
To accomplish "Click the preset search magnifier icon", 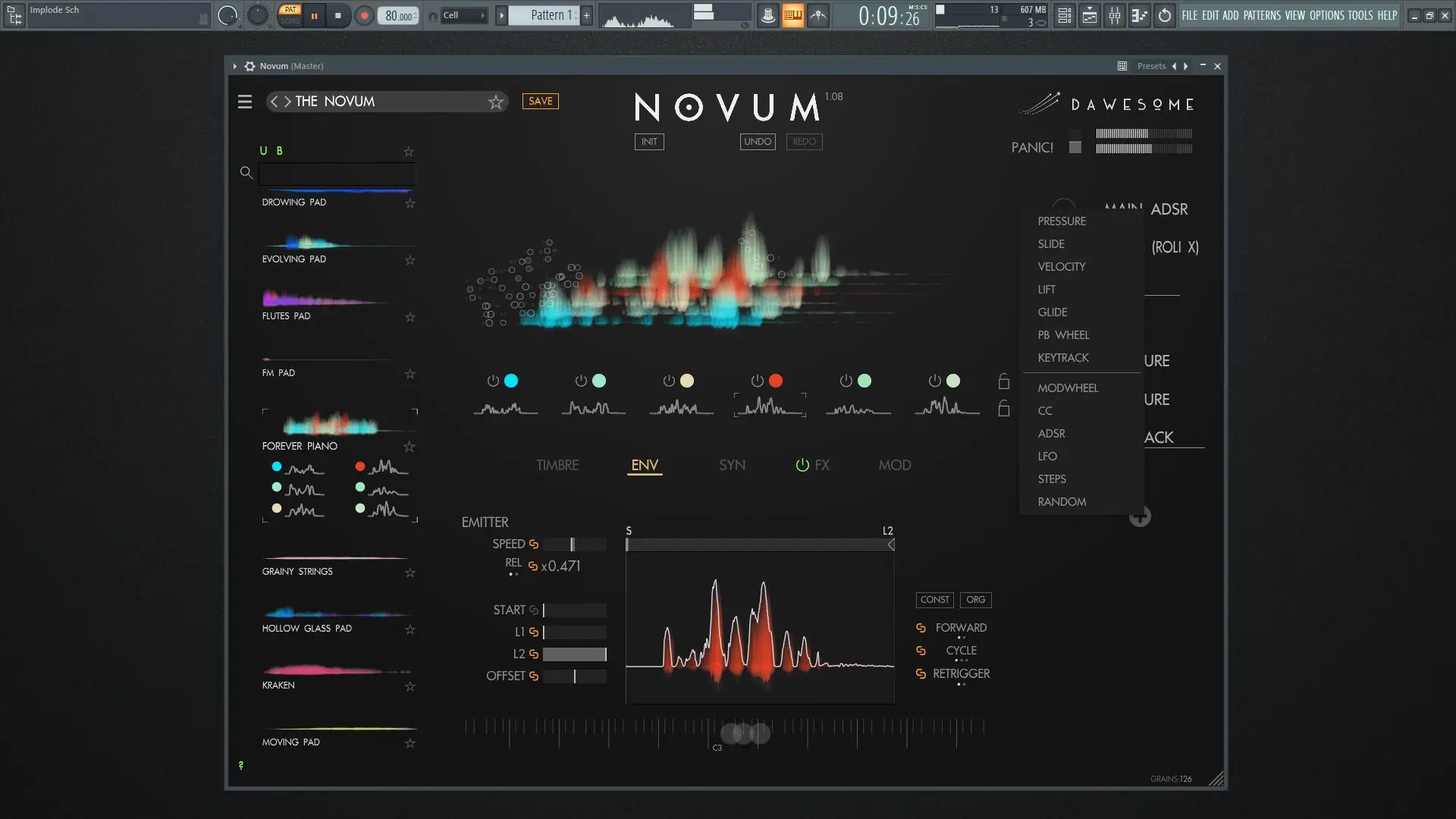I will point(246,173).
